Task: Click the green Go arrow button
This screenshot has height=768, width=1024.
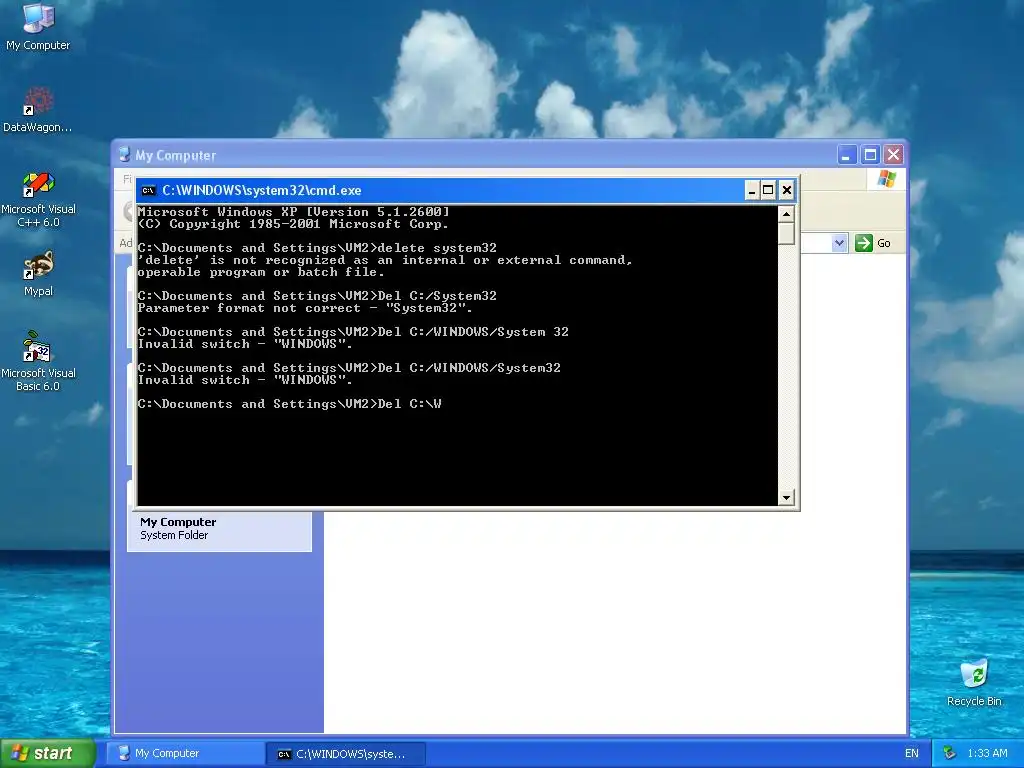Action: [864, 243]
